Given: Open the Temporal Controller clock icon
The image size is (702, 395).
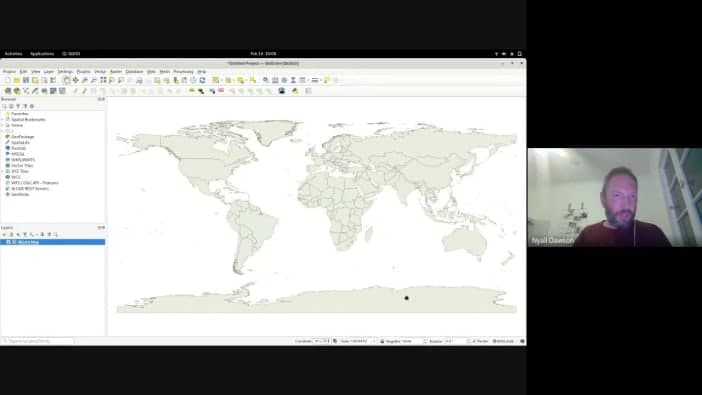Looking at the screenshot, I should click(193, 80).
